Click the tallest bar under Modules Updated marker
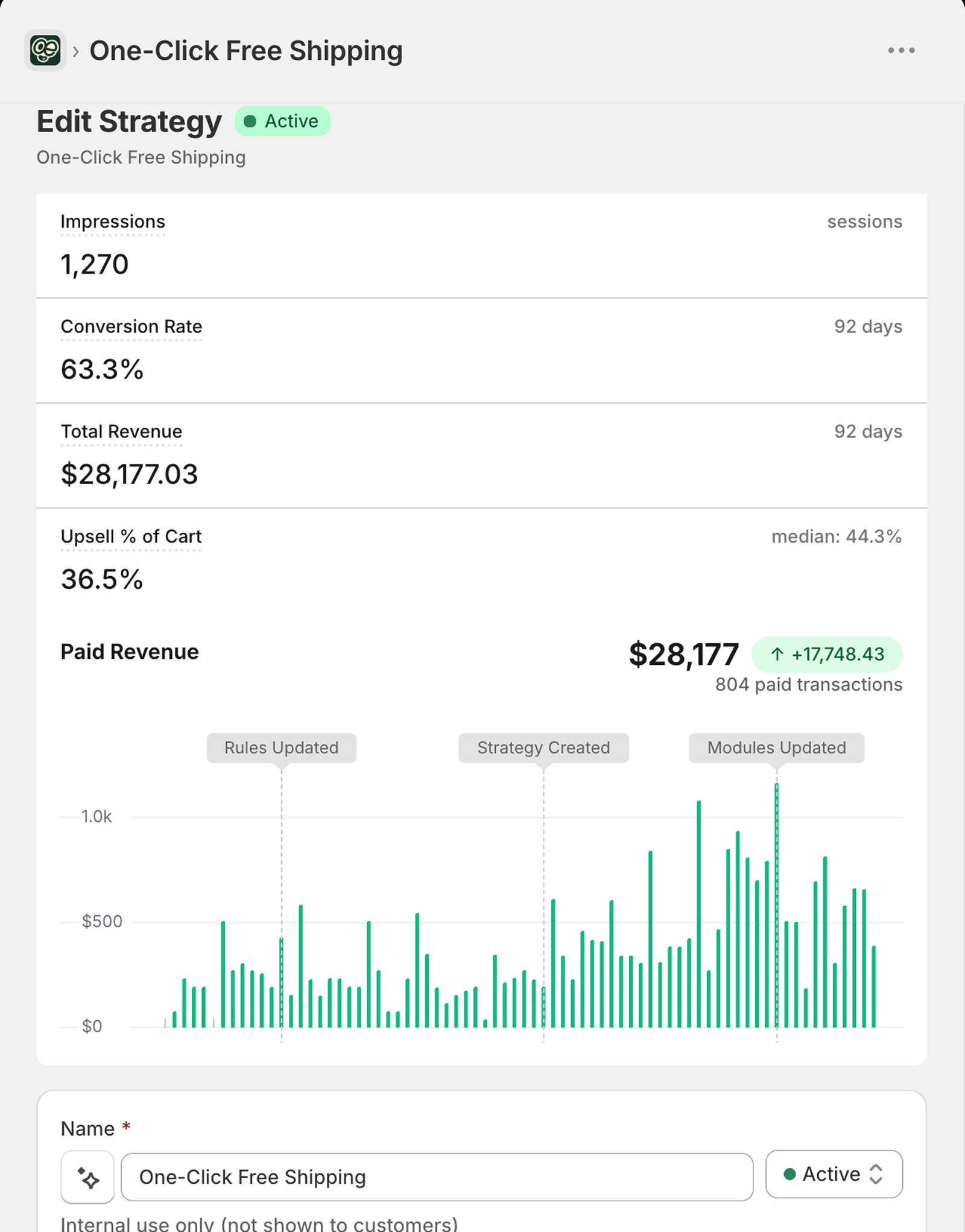Viewport: 965px width, 1232px height. (x=777, y=905)
